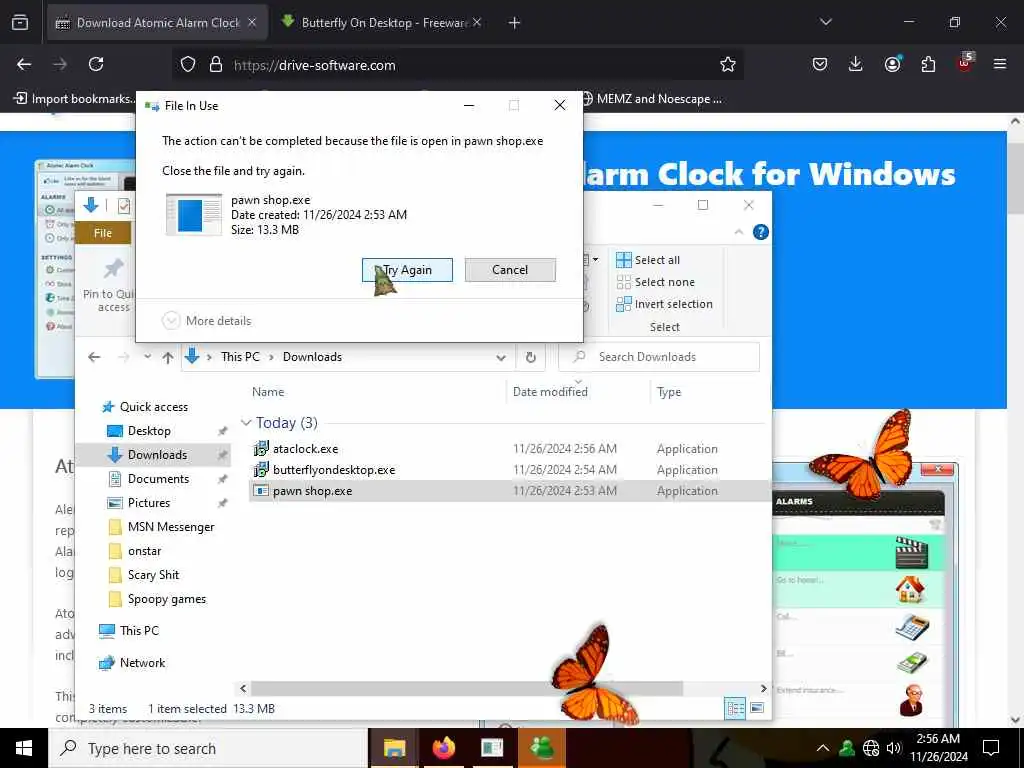
Task: Switch Explorer to large icons view
Action: point(758,709)
